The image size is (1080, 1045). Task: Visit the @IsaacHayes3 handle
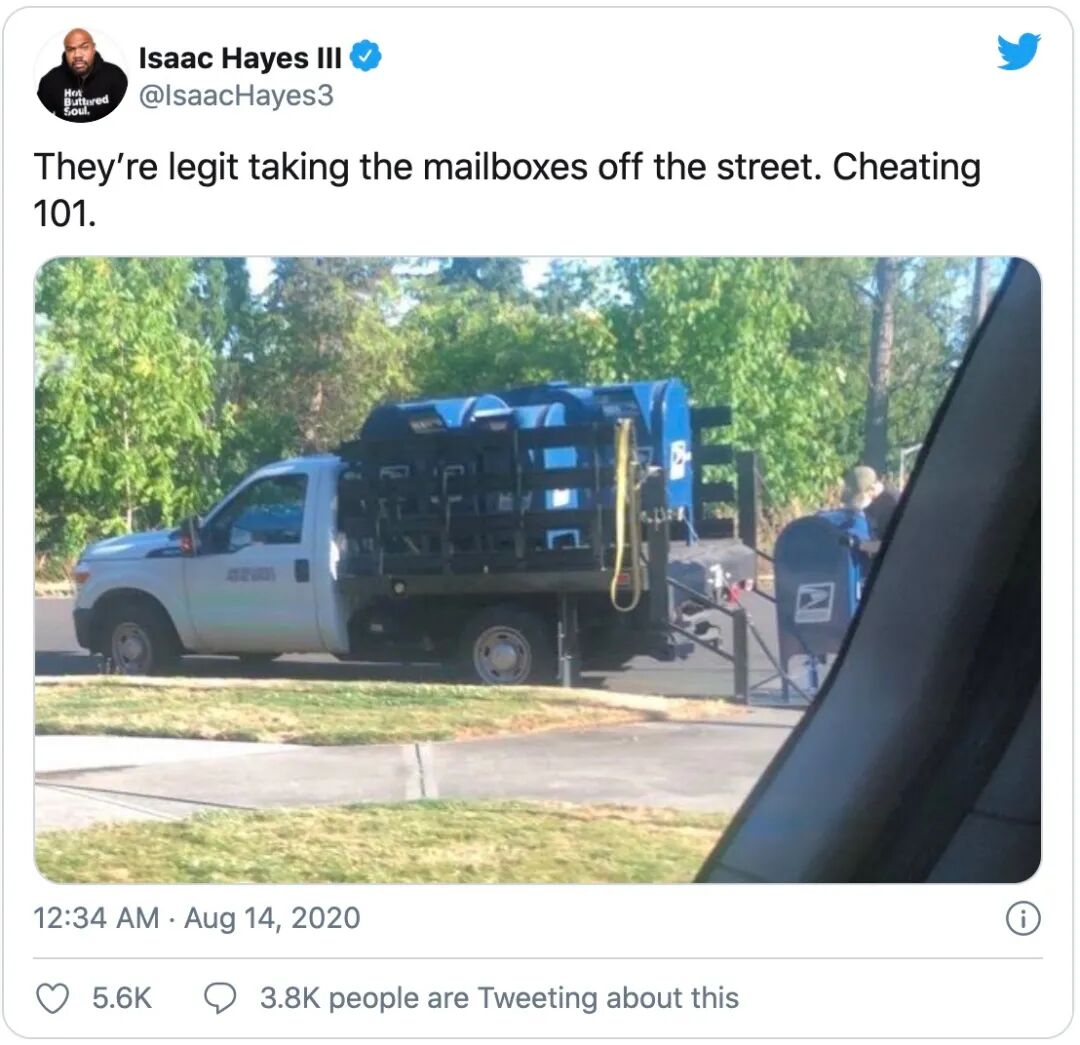236,95
